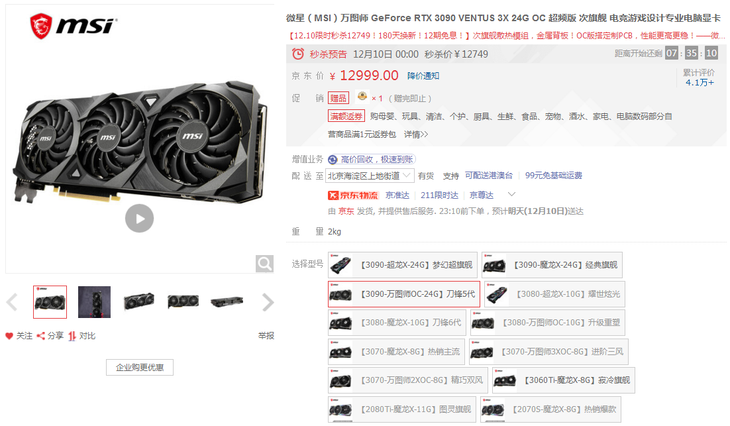Show previous thumbnails with left arrow
Screen dimensions: 730x426
12,302
